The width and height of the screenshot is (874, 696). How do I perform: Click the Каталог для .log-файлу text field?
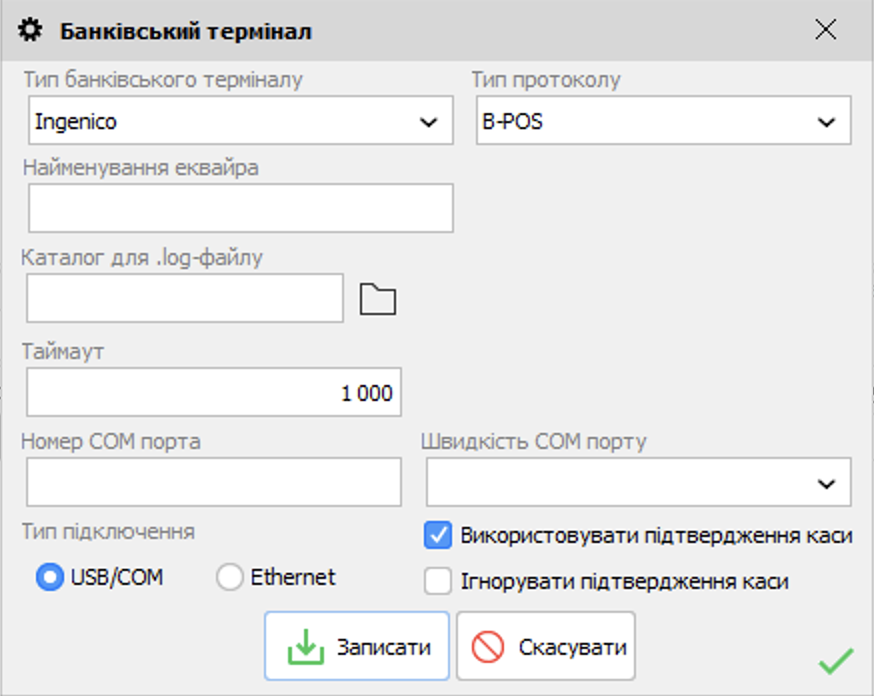pos(183,297)
